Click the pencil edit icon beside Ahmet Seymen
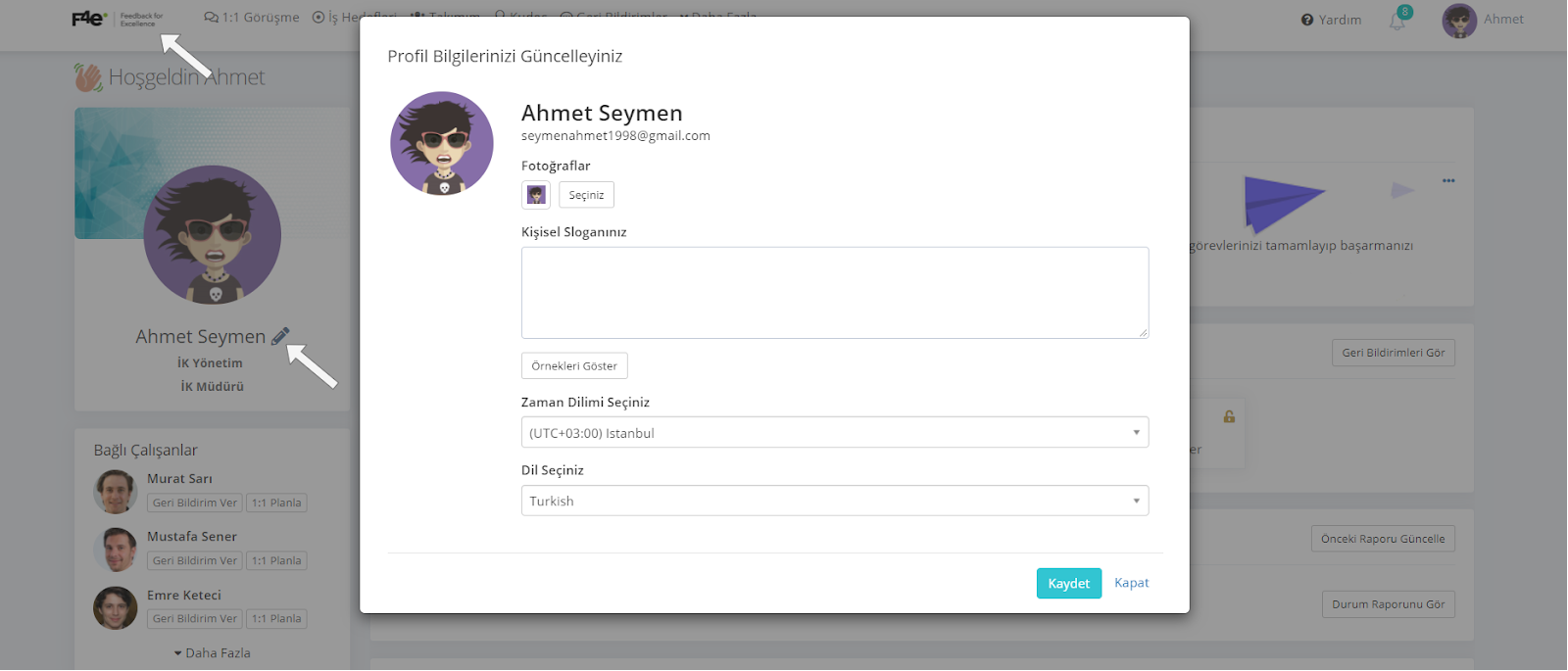This screenshot has height=671, width=1568. point(280,336)
